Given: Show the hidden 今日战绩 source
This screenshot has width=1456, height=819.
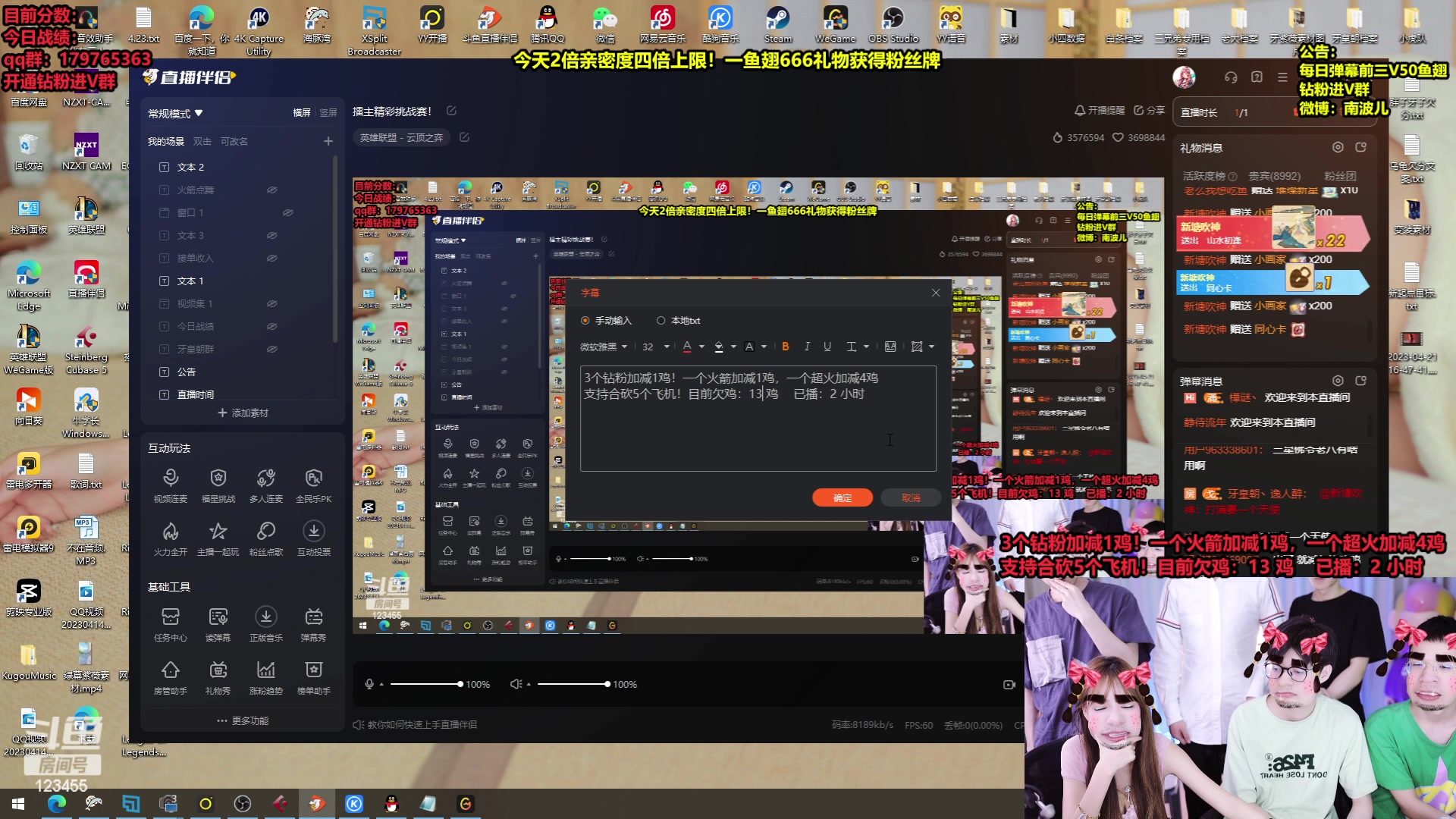Looking at the screenshot, I should click(x=271, y=326).
